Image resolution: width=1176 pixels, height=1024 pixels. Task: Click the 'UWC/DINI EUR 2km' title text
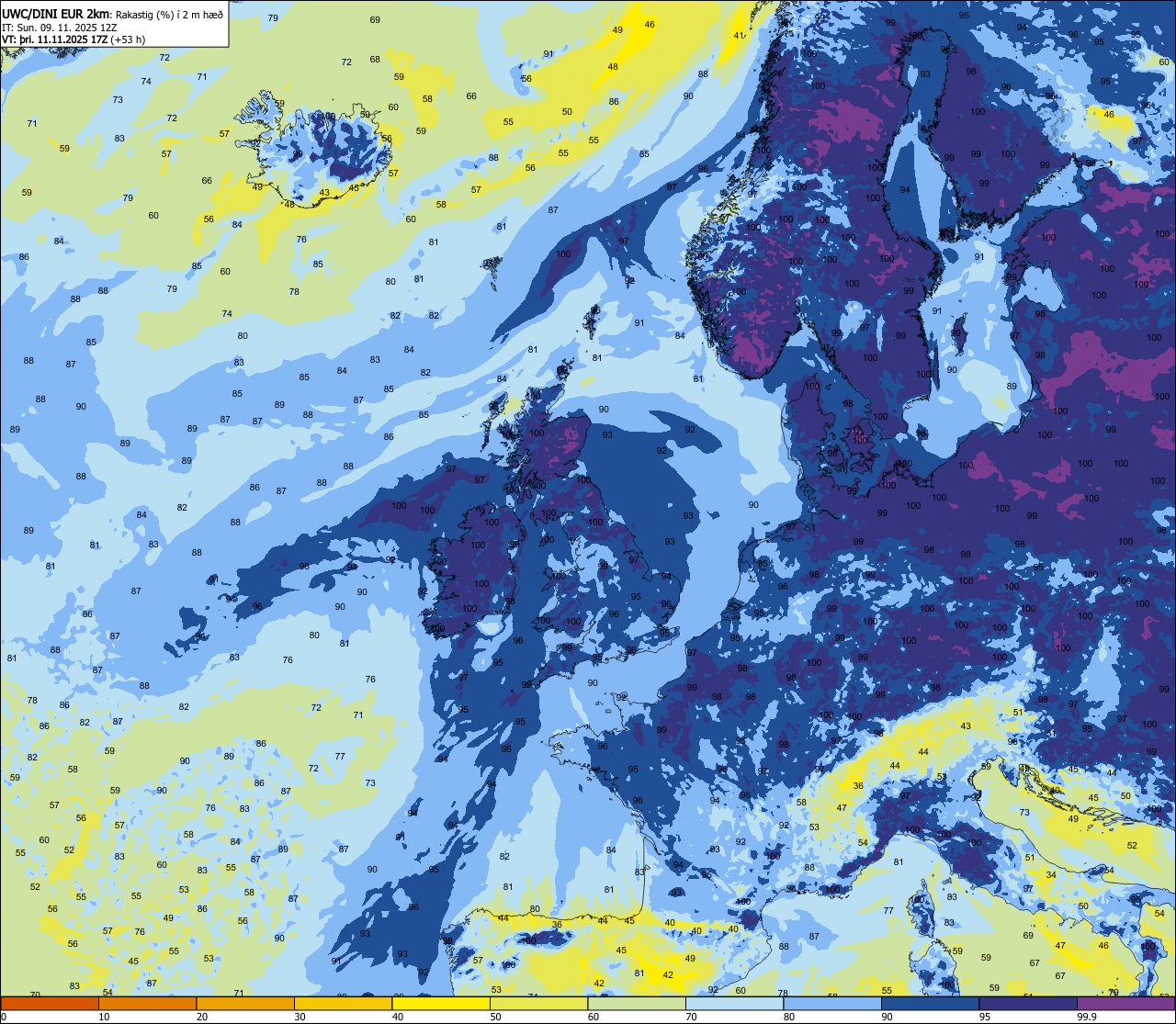[x=55, y=12]
